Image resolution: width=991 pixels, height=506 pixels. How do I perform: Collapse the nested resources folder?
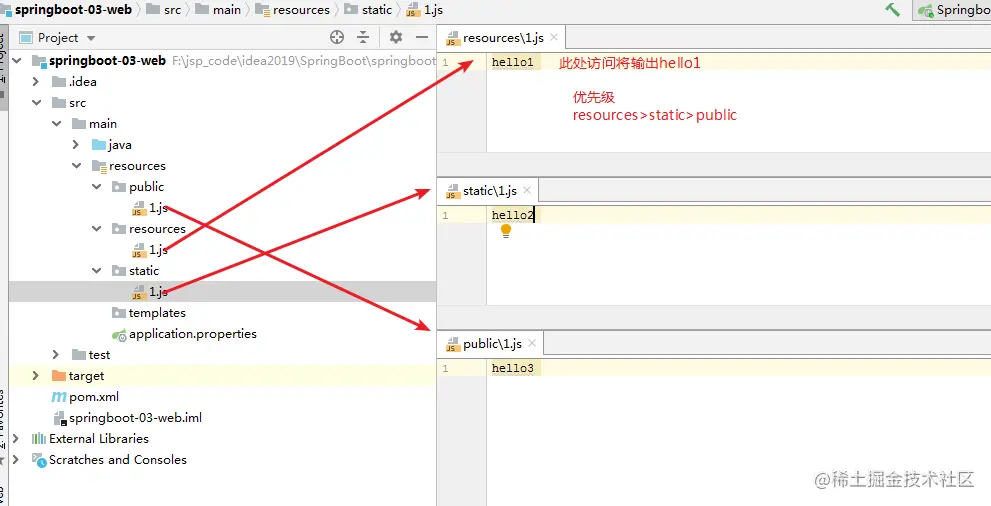coord(97,228)
